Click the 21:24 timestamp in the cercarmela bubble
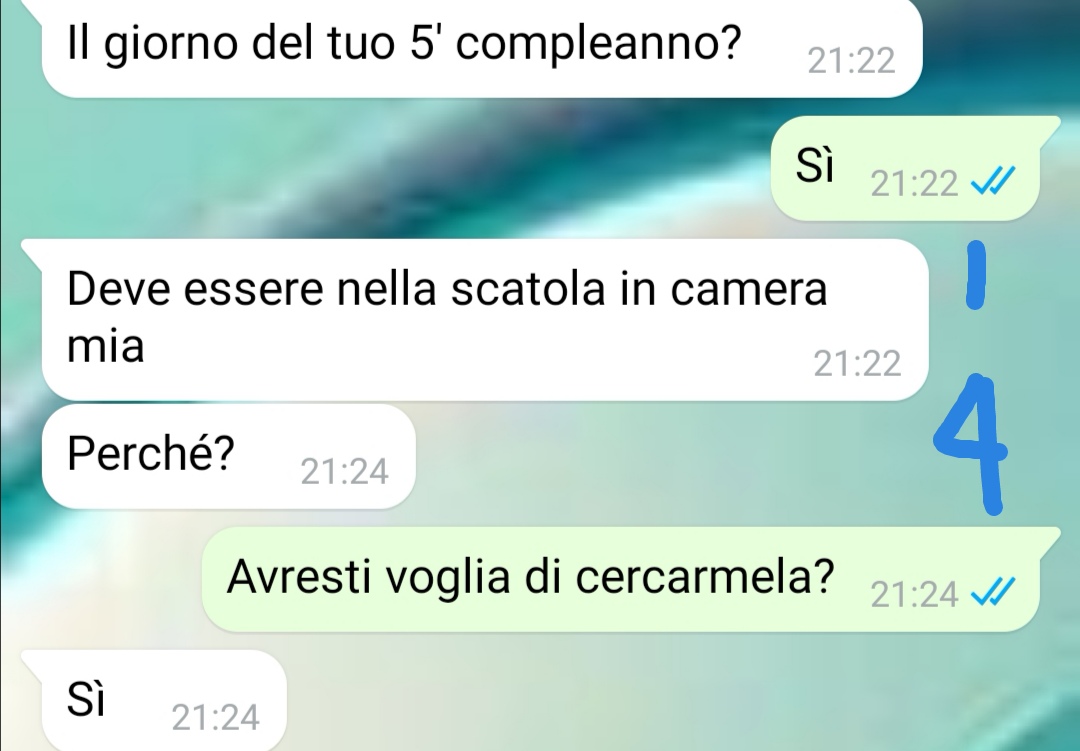Viewport: 1080px width, 751px height. tap(914, 594)
